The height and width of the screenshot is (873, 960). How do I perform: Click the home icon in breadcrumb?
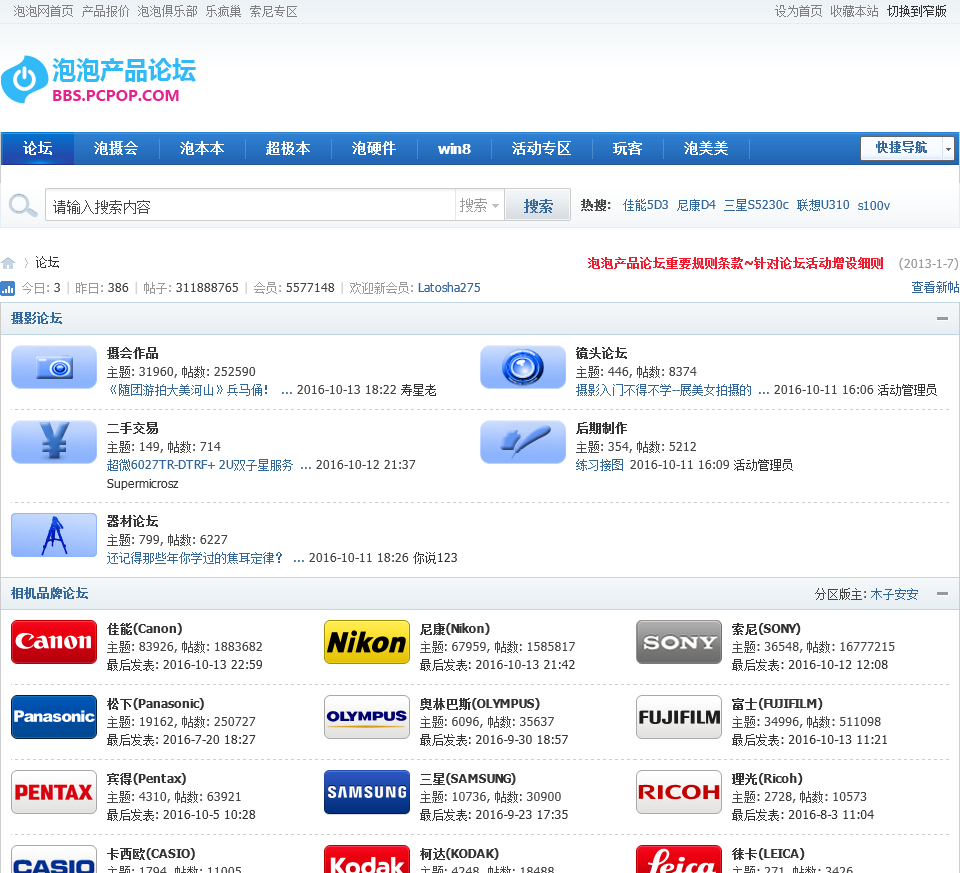(8, 263)
